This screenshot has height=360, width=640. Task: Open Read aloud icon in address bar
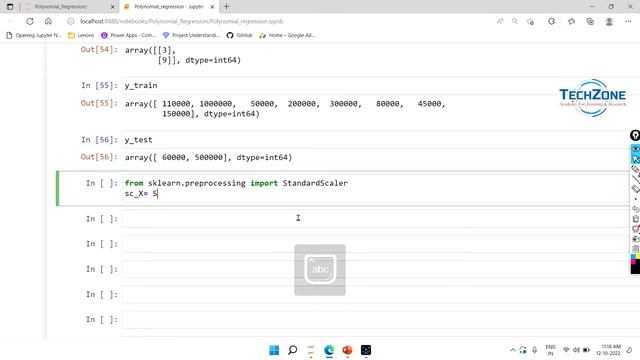click(500, 21)
